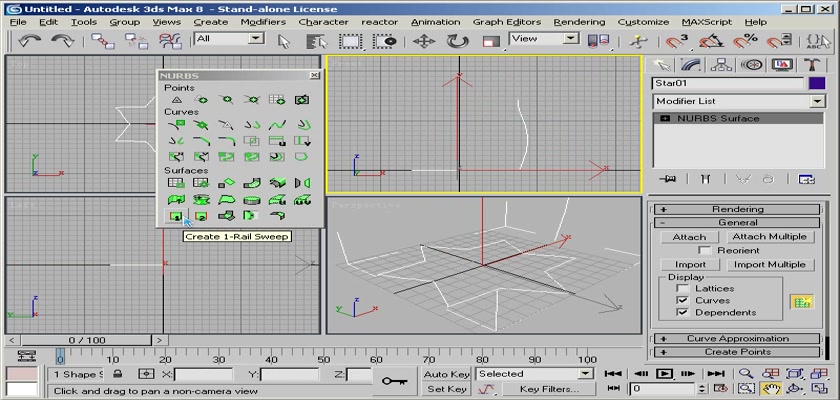840x400 pixels.
Task: Expand the Curve Approximation rollout
Action: [737, 338]
